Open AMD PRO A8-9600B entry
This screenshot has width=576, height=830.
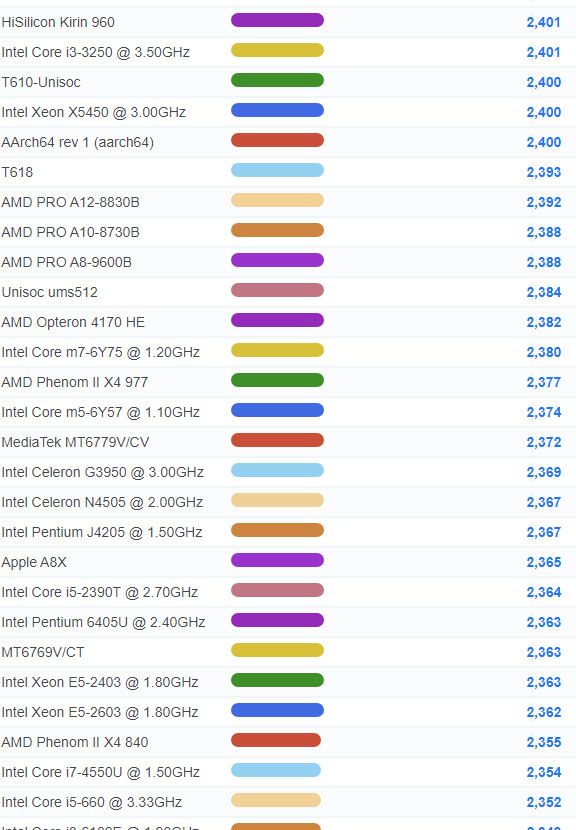67,262
